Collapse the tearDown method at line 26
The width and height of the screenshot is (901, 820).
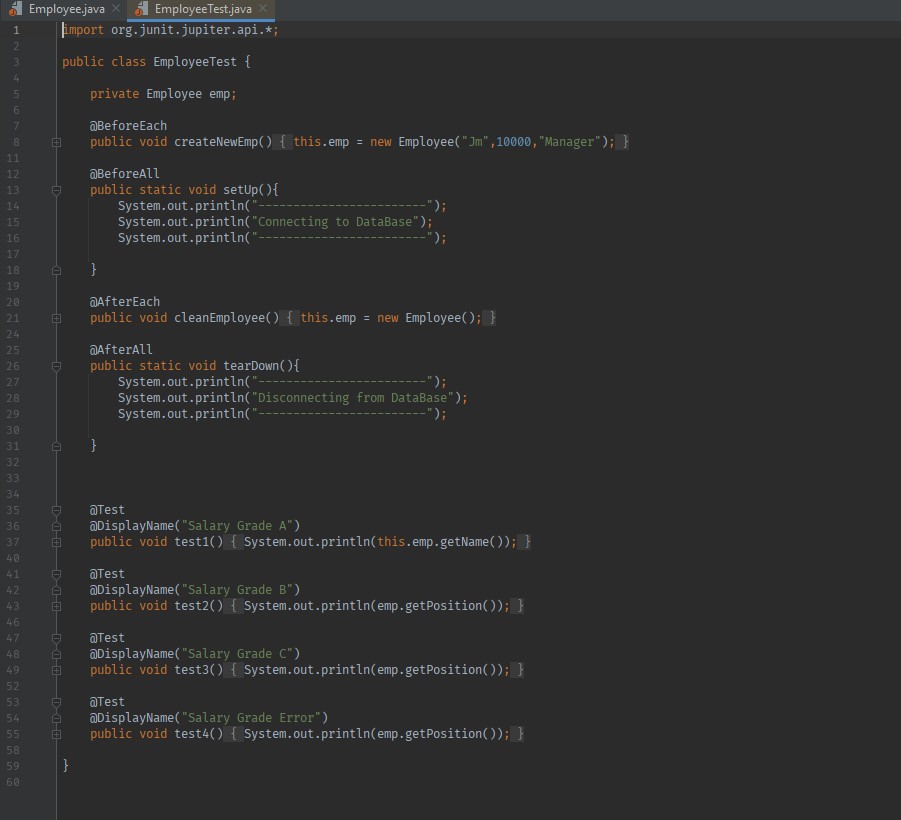(x=56, y=366)
